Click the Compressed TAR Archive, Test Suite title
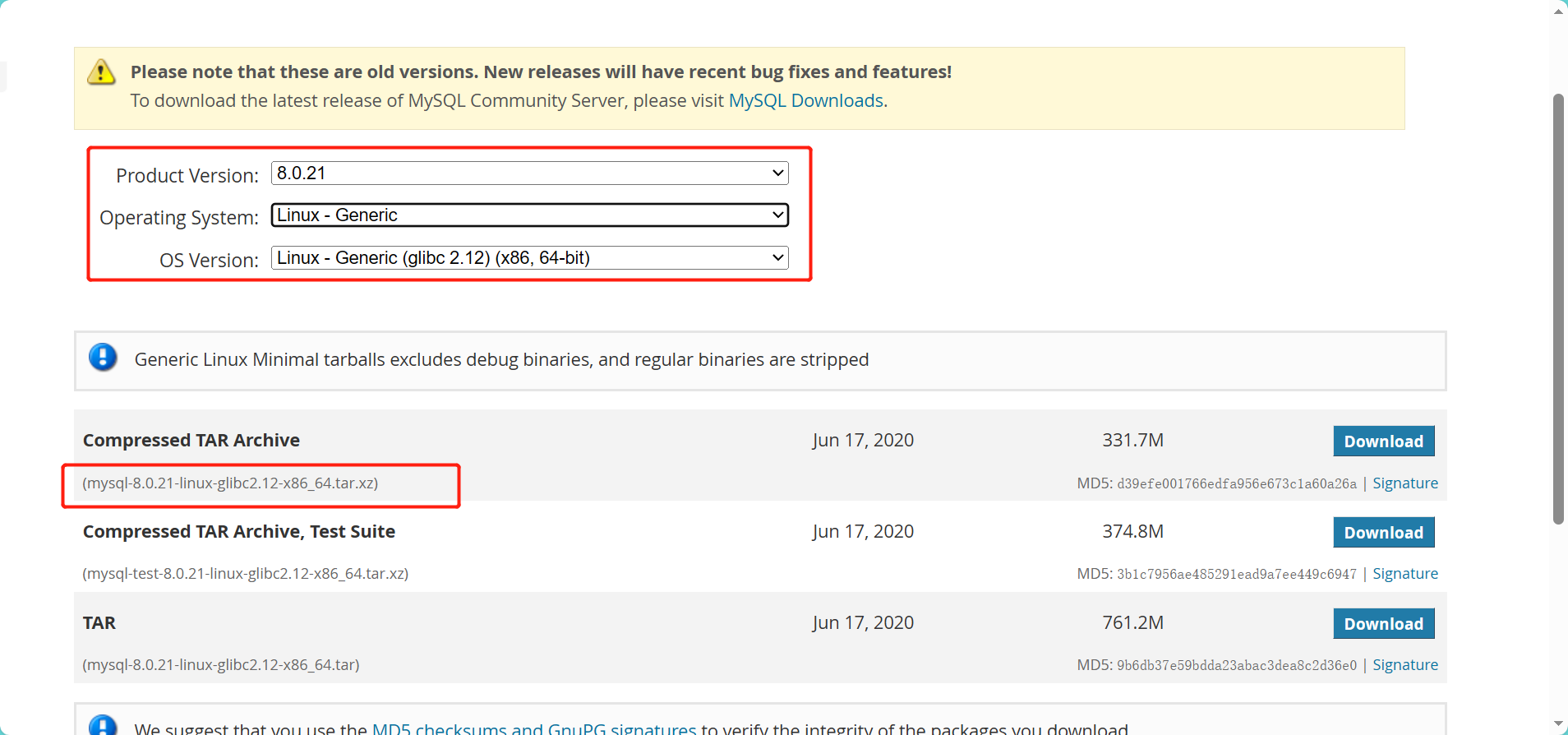The image size is (1568, 735). tap(239, 532)
